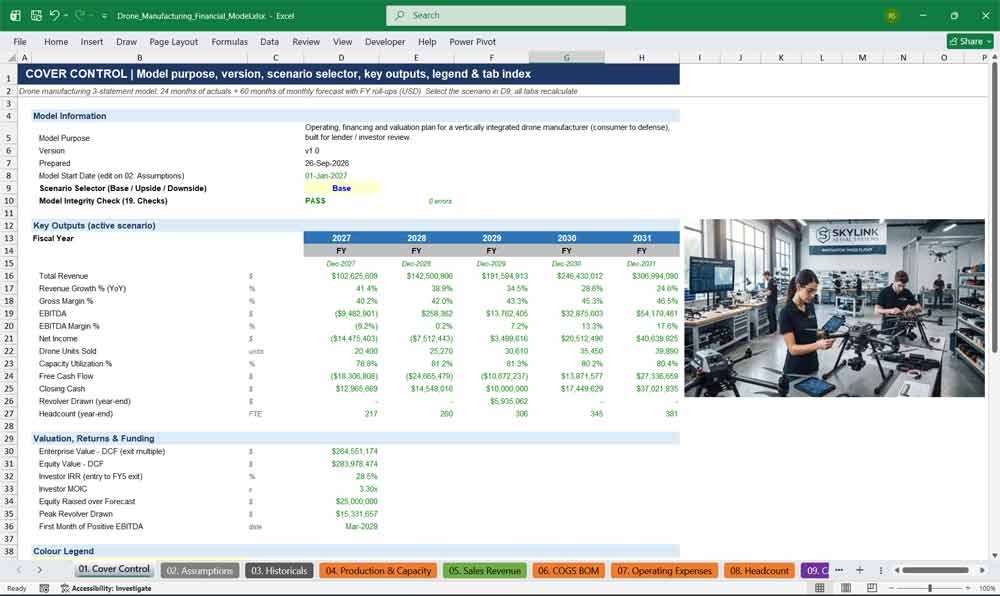The width and height of the screenshot is (1000, 596).
Task: Click the Redo arrow icon
Action: point(79,15)
